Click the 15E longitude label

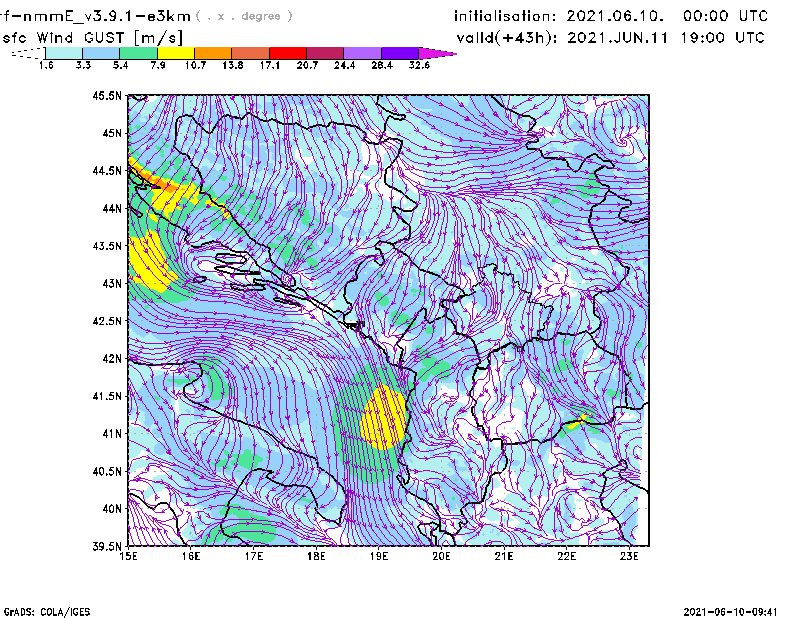click(x=128, y=556)
